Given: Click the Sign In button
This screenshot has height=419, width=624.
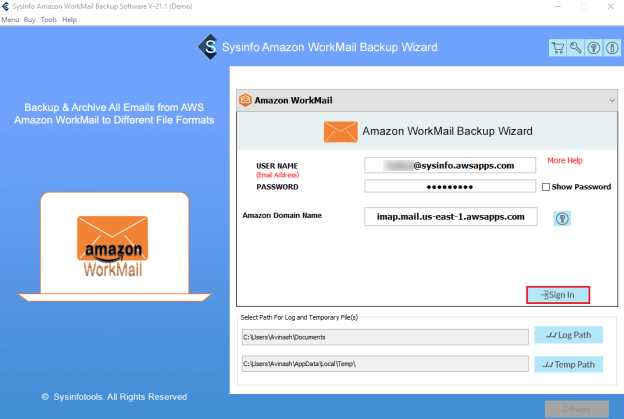Looking at the screenshot, I should point(558,295).
